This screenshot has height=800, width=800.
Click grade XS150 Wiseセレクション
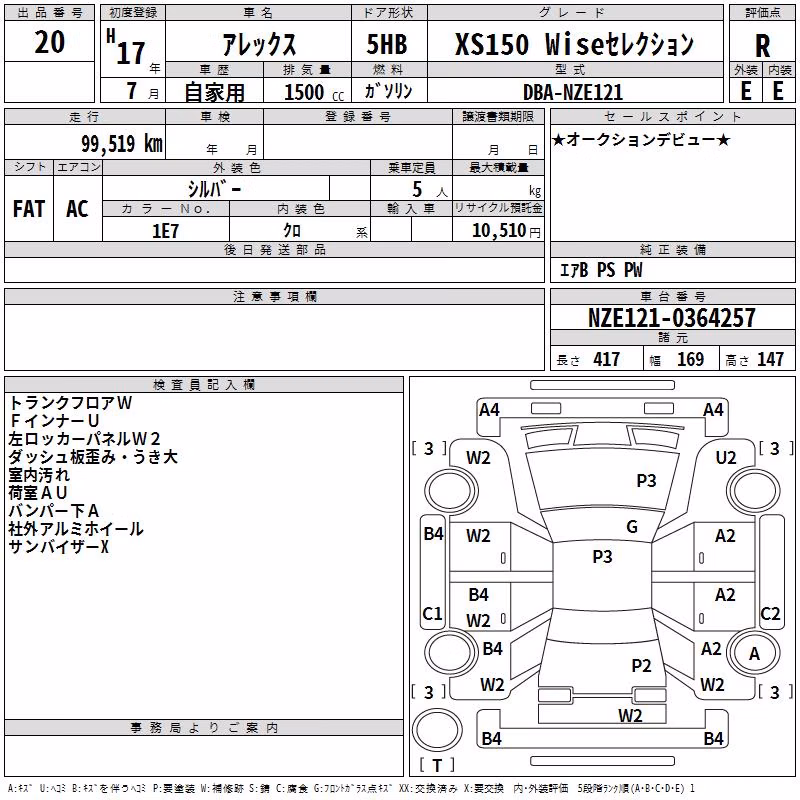coord(574,44)
